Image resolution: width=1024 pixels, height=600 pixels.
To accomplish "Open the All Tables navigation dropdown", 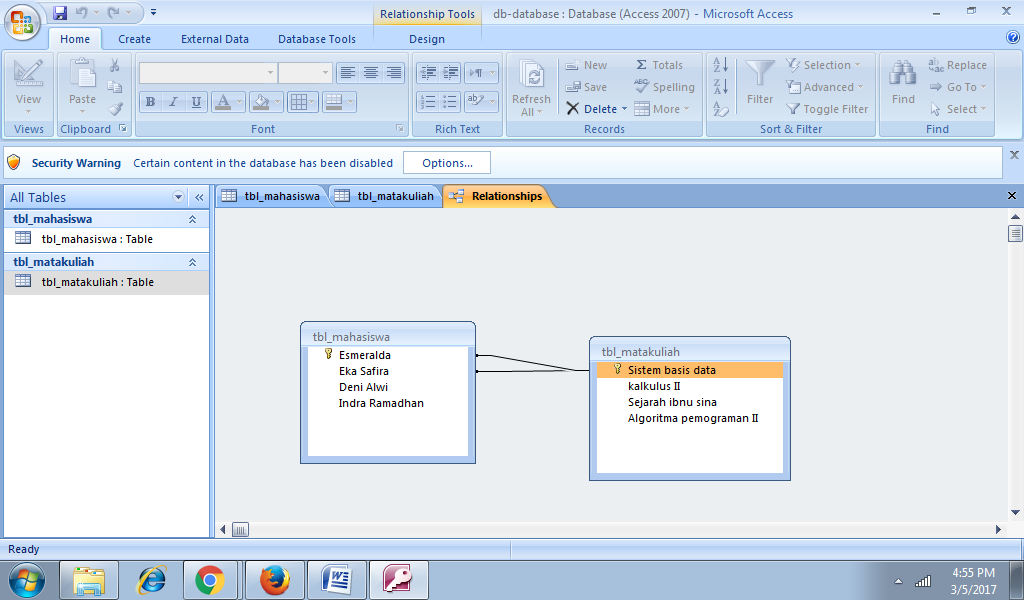I will tap(178, 197).
